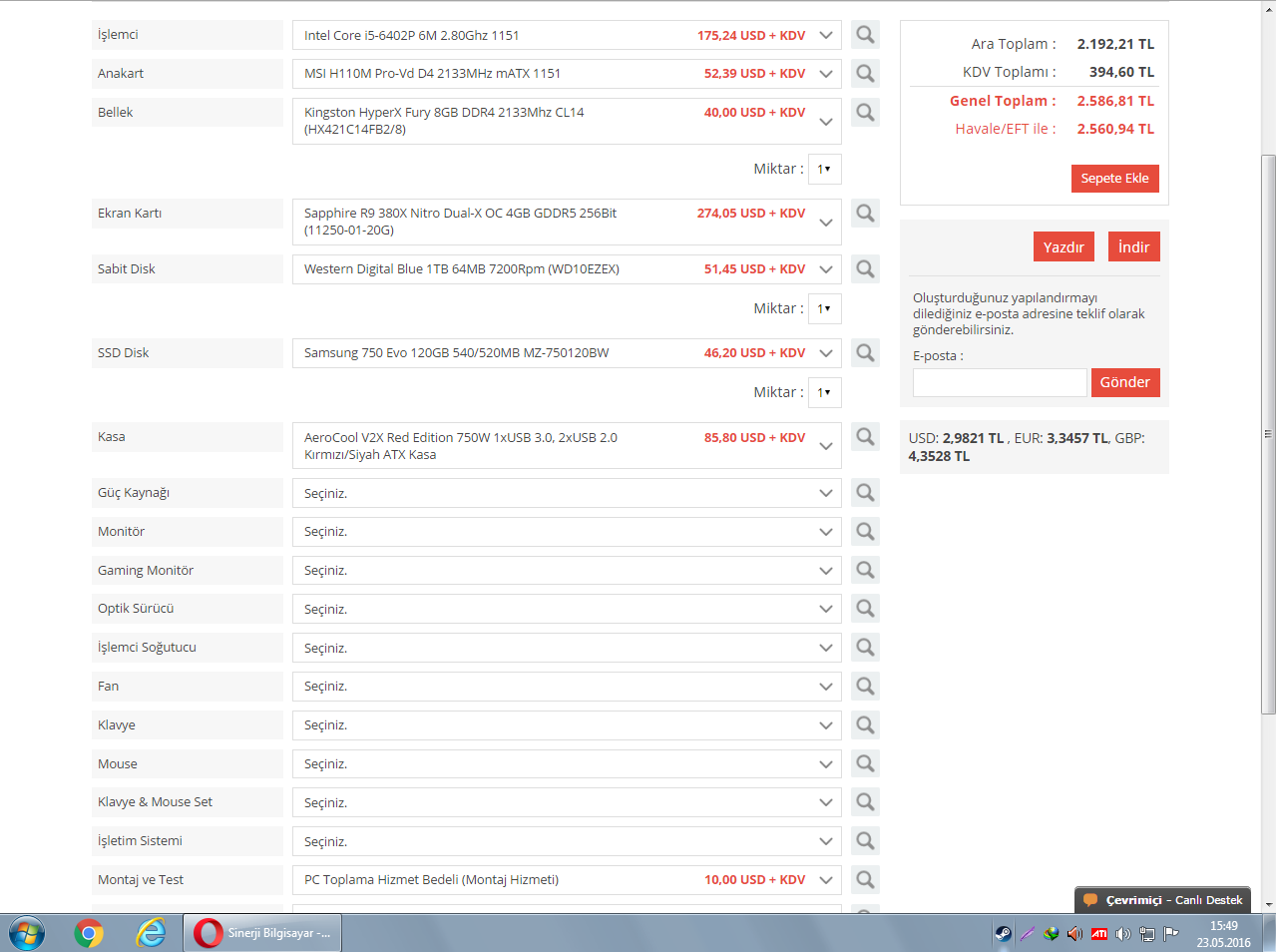Click magnifier for Montaj ve Test row
This screenshot has height=952, width=1276.
[865, 880]
